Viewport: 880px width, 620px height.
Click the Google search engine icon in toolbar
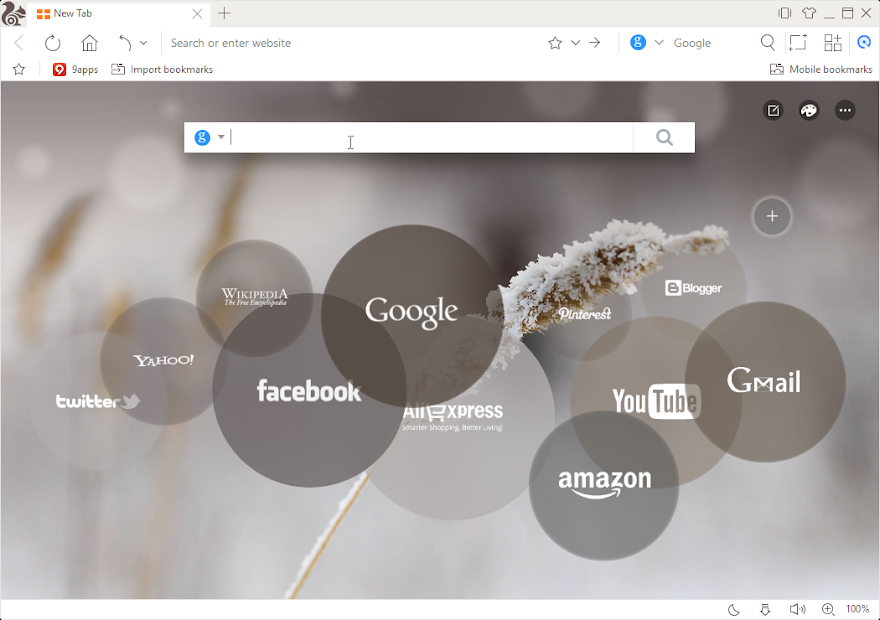(x=638, y=42)
